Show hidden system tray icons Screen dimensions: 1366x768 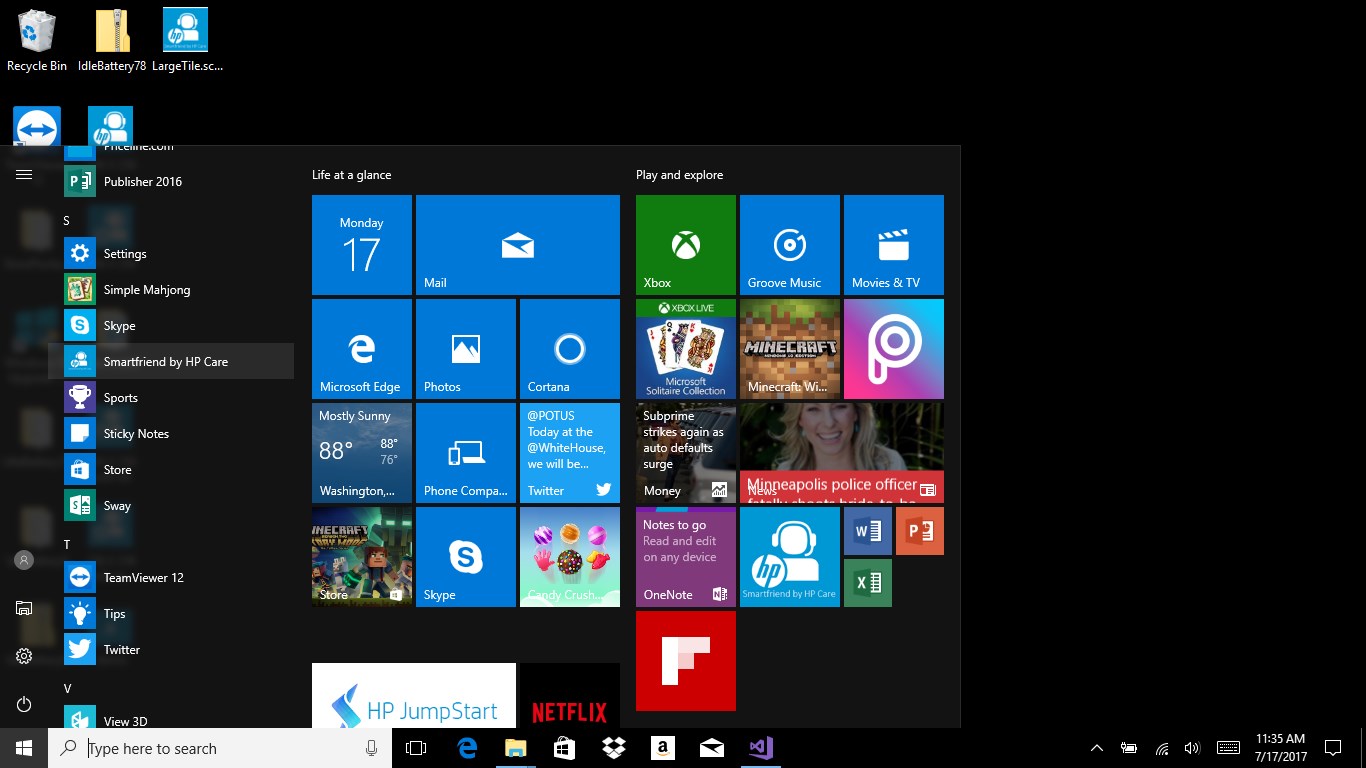tap(1097, 748)
